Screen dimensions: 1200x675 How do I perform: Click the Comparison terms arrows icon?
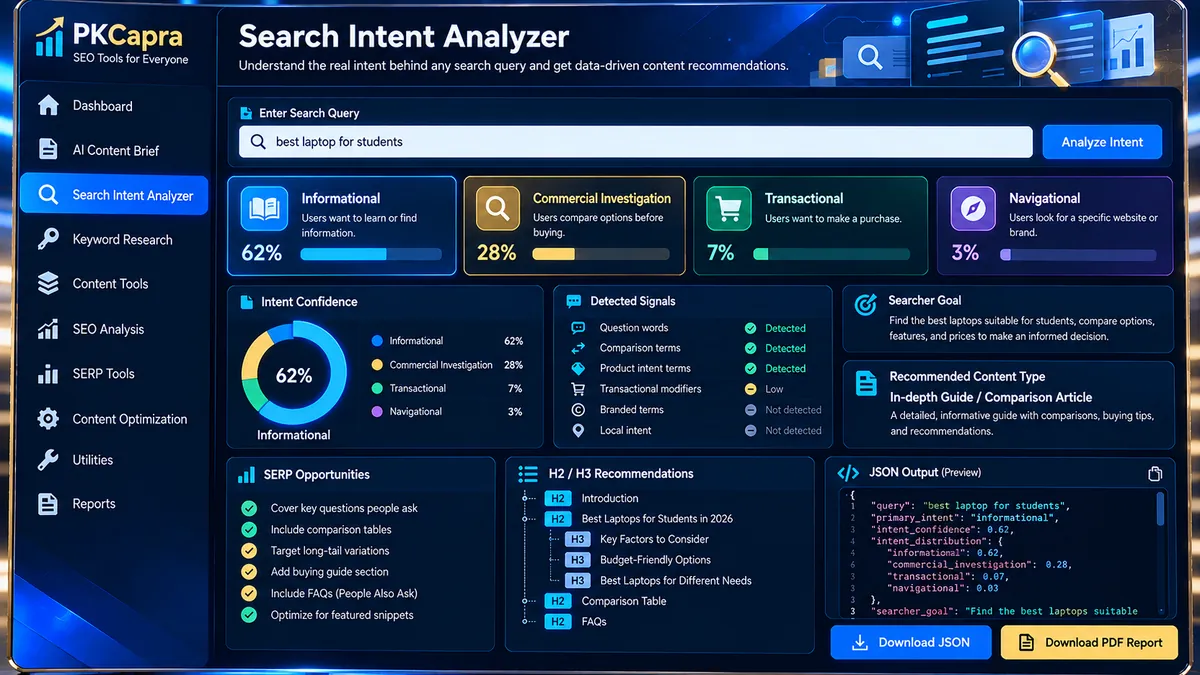(x=578, y=348)
